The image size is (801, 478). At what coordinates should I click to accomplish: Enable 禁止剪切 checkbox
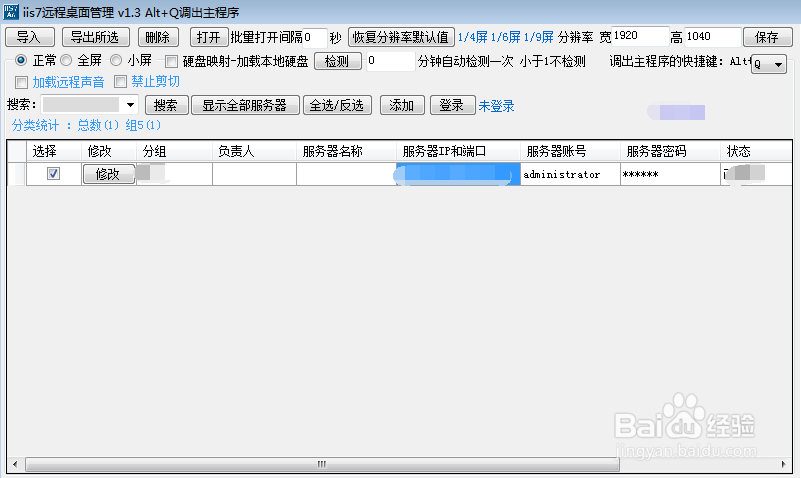click(121, 82)
